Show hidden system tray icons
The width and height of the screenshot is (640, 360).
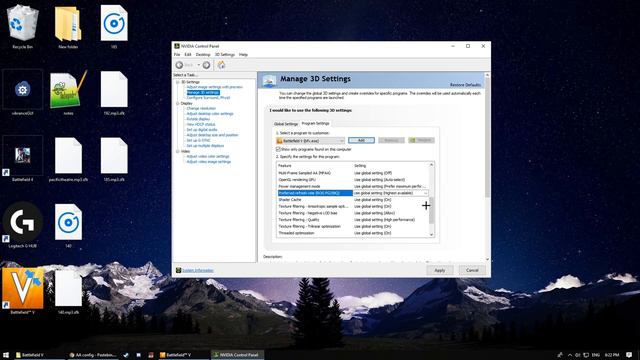point(570,355)
